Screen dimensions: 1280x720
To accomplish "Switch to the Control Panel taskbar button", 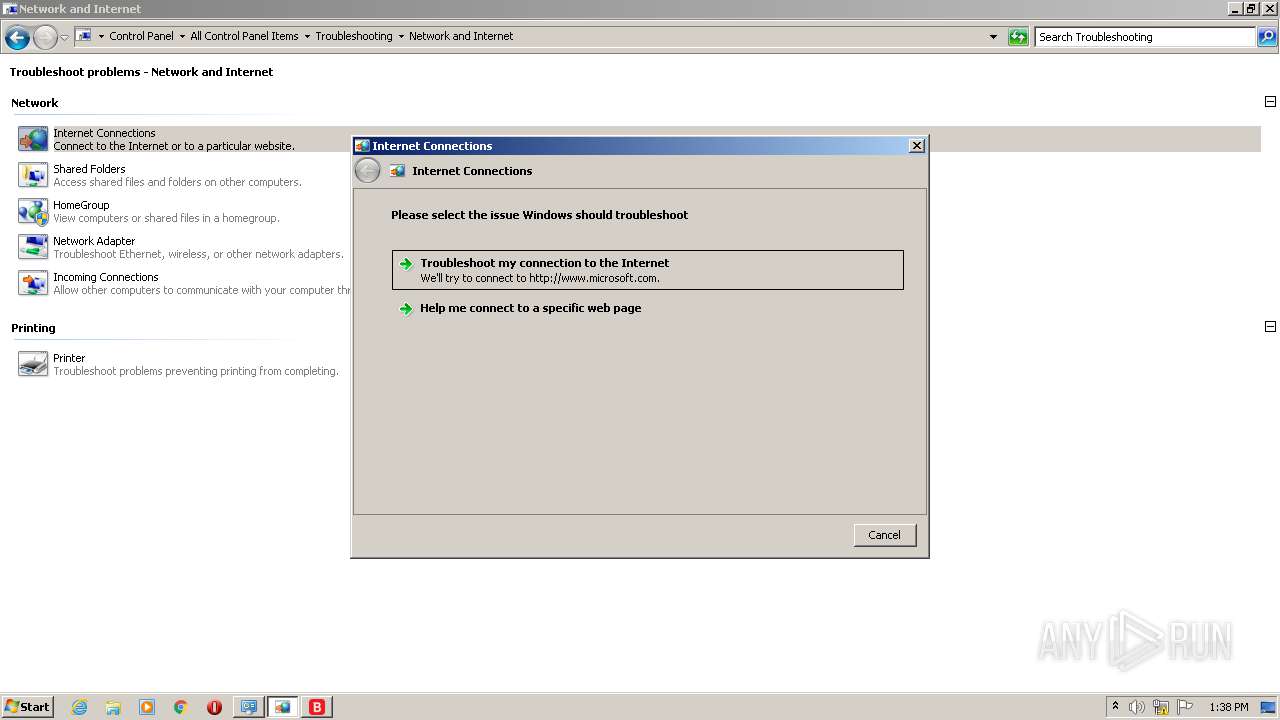I will tap(248, 707).
